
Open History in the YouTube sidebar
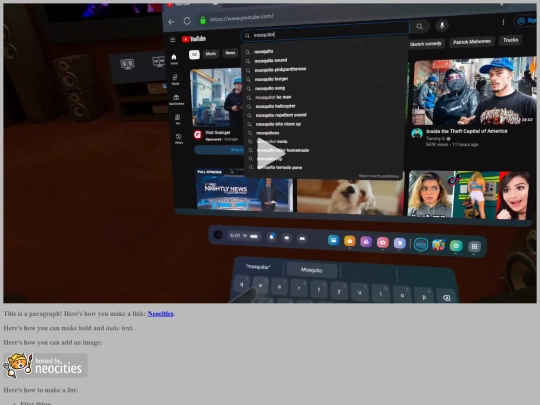click(x=178, y=138)
